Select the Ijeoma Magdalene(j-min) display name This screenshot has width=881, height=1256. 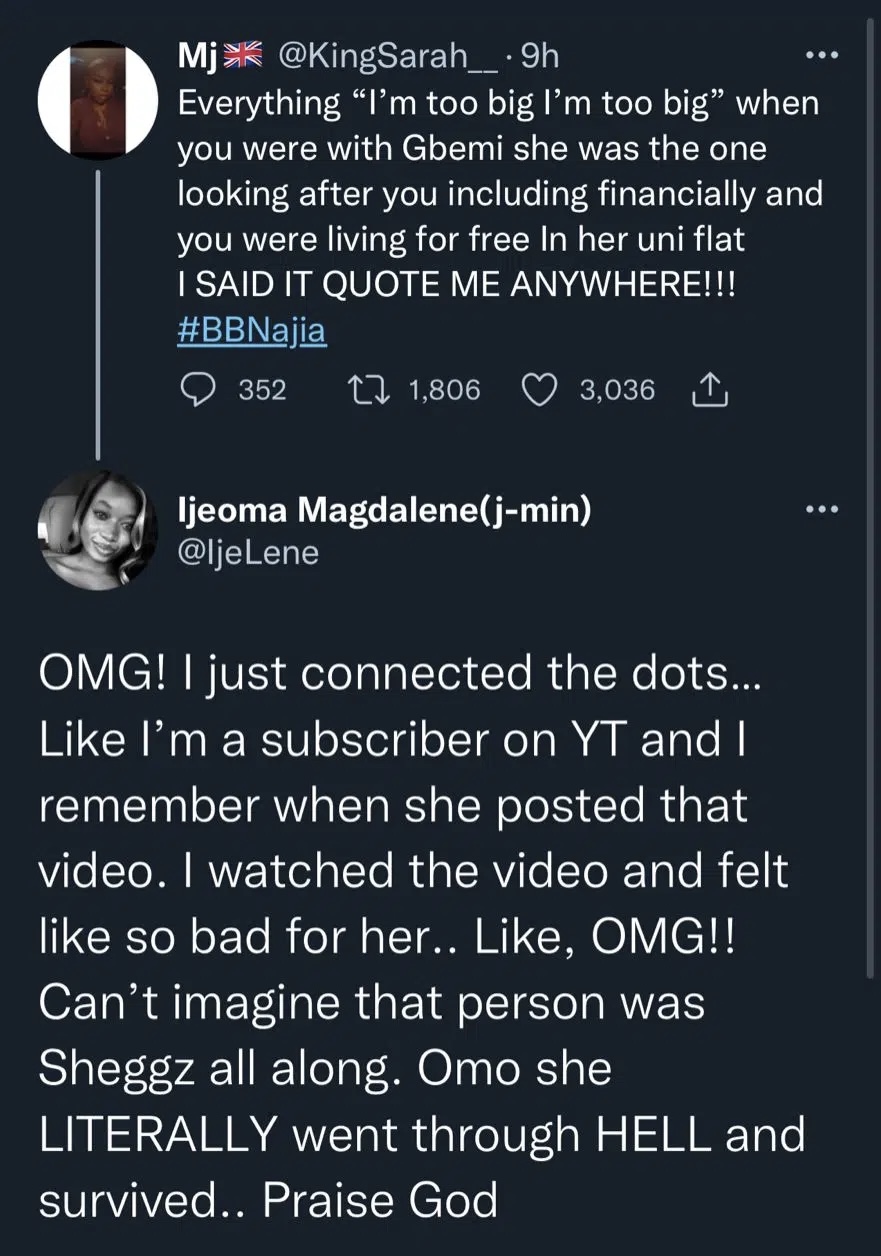(x=384, y=512)
